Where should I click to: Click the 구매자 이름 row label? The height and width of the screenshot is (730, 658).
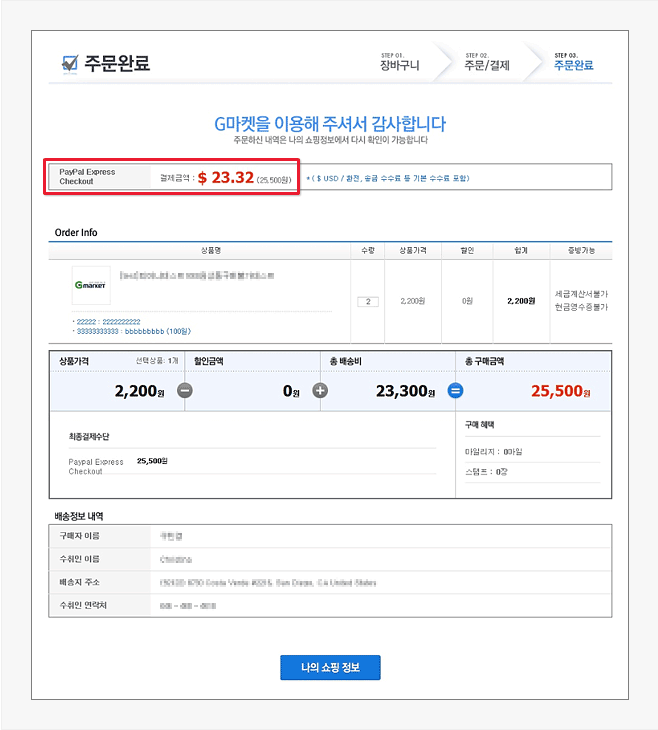[79, 536]
